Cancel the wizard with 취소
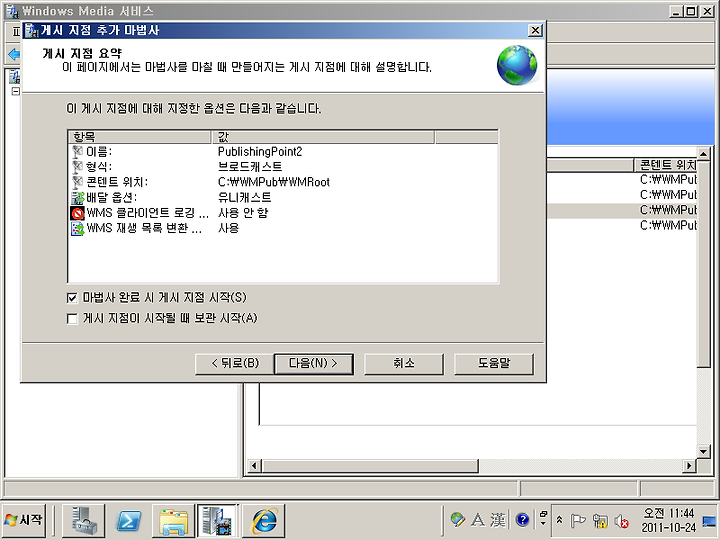 click(x=404, y=364)
